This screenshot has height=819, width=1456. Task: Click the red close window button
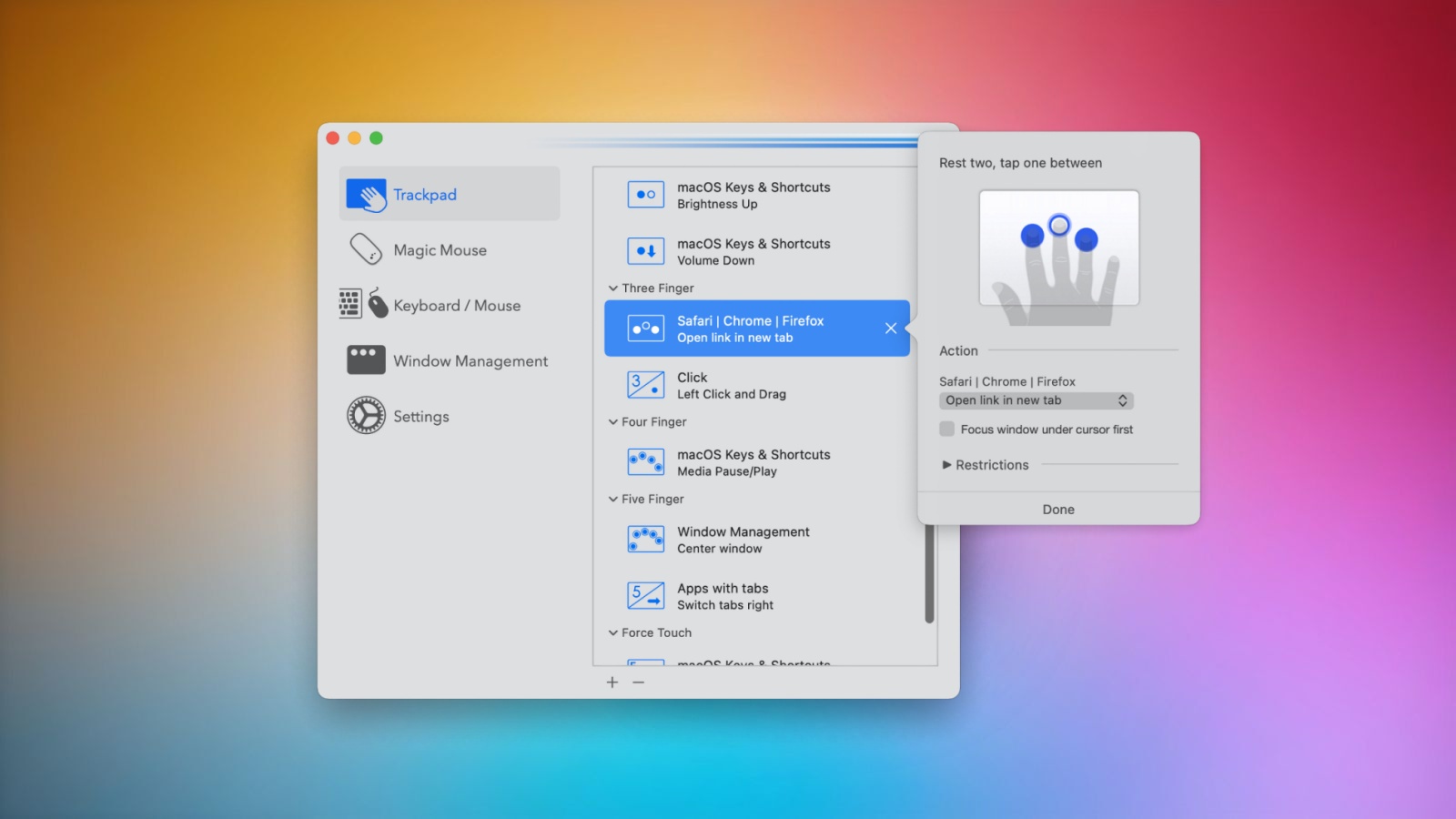pos(333,138)
